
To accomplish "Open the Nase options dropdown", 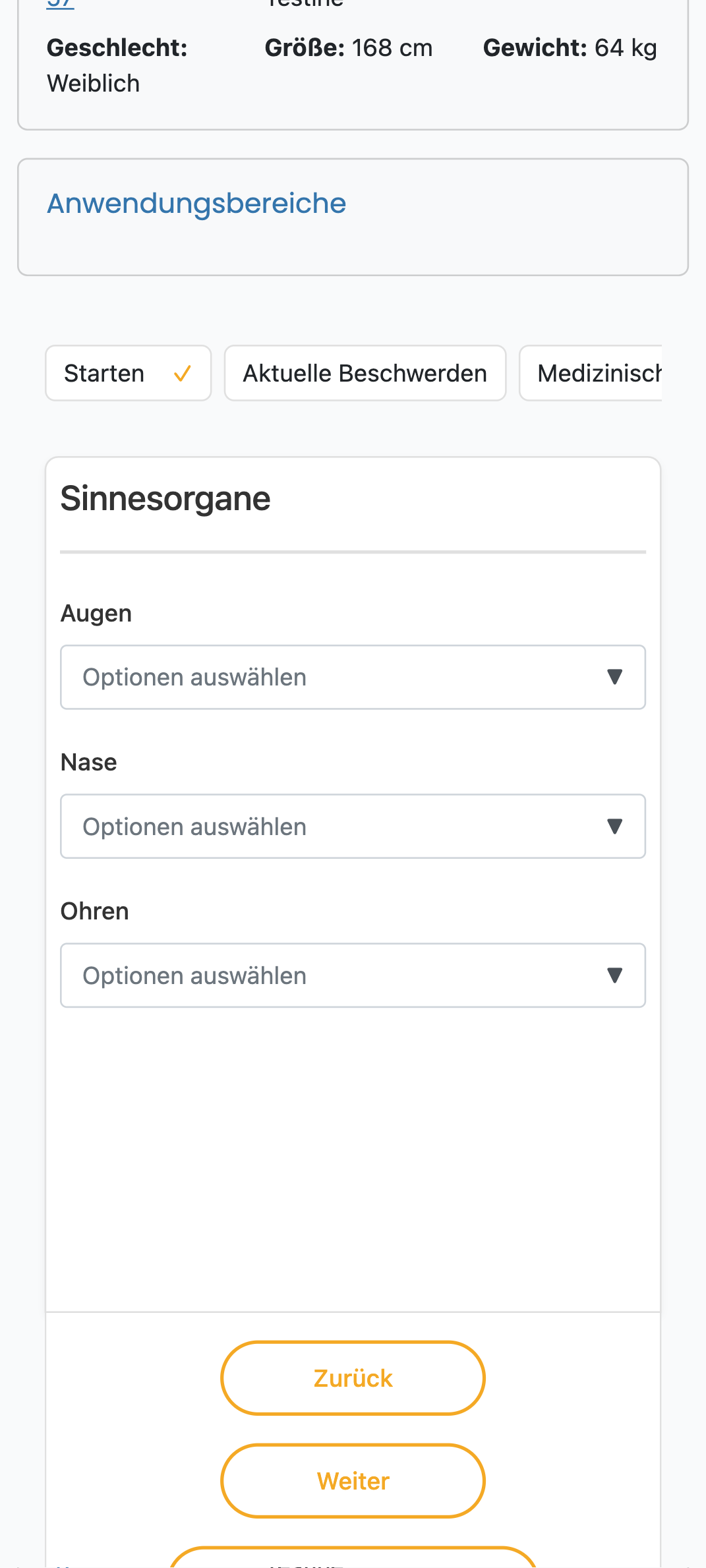I will tap(353, 827).
